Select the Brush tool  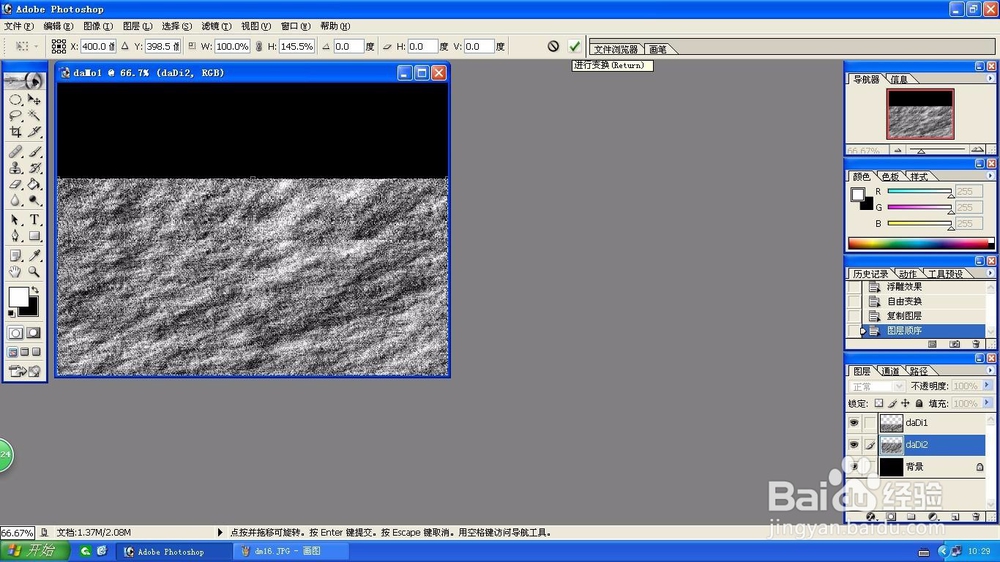tap(34, 152)
